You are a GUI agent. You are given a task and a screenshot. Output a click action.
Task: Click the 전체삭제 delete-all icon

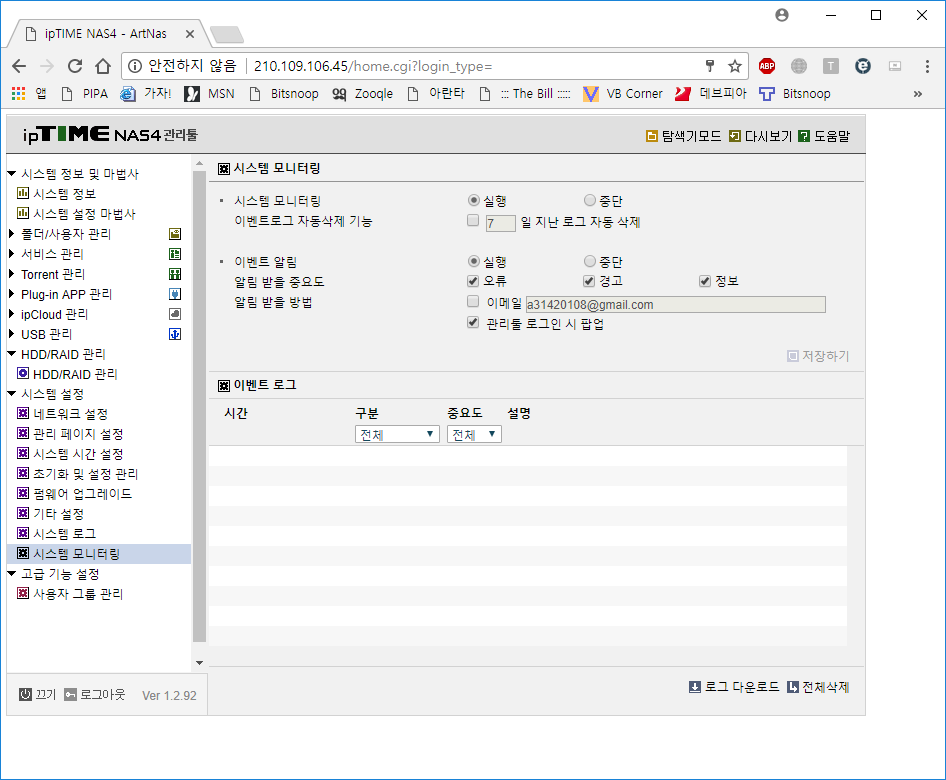point(793,687)
